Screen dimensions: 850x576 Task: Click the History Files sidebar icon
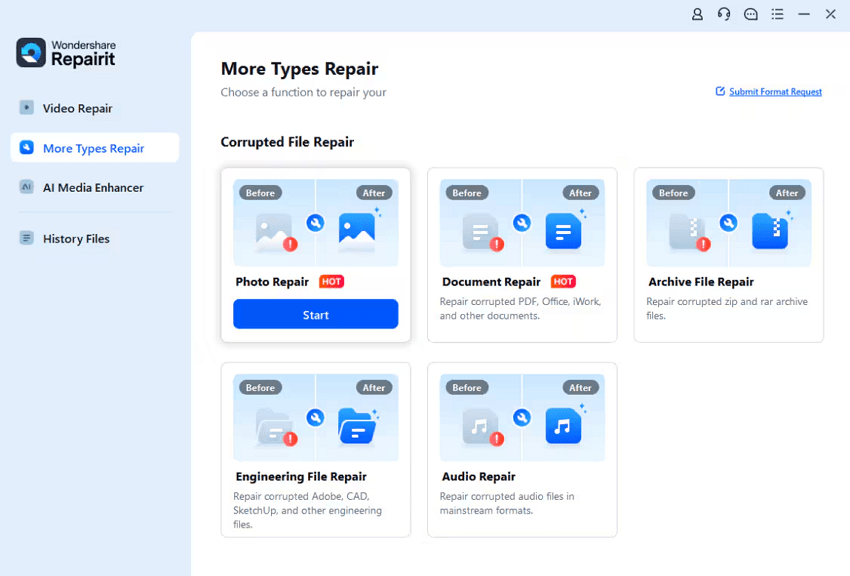tap(27, 239)
